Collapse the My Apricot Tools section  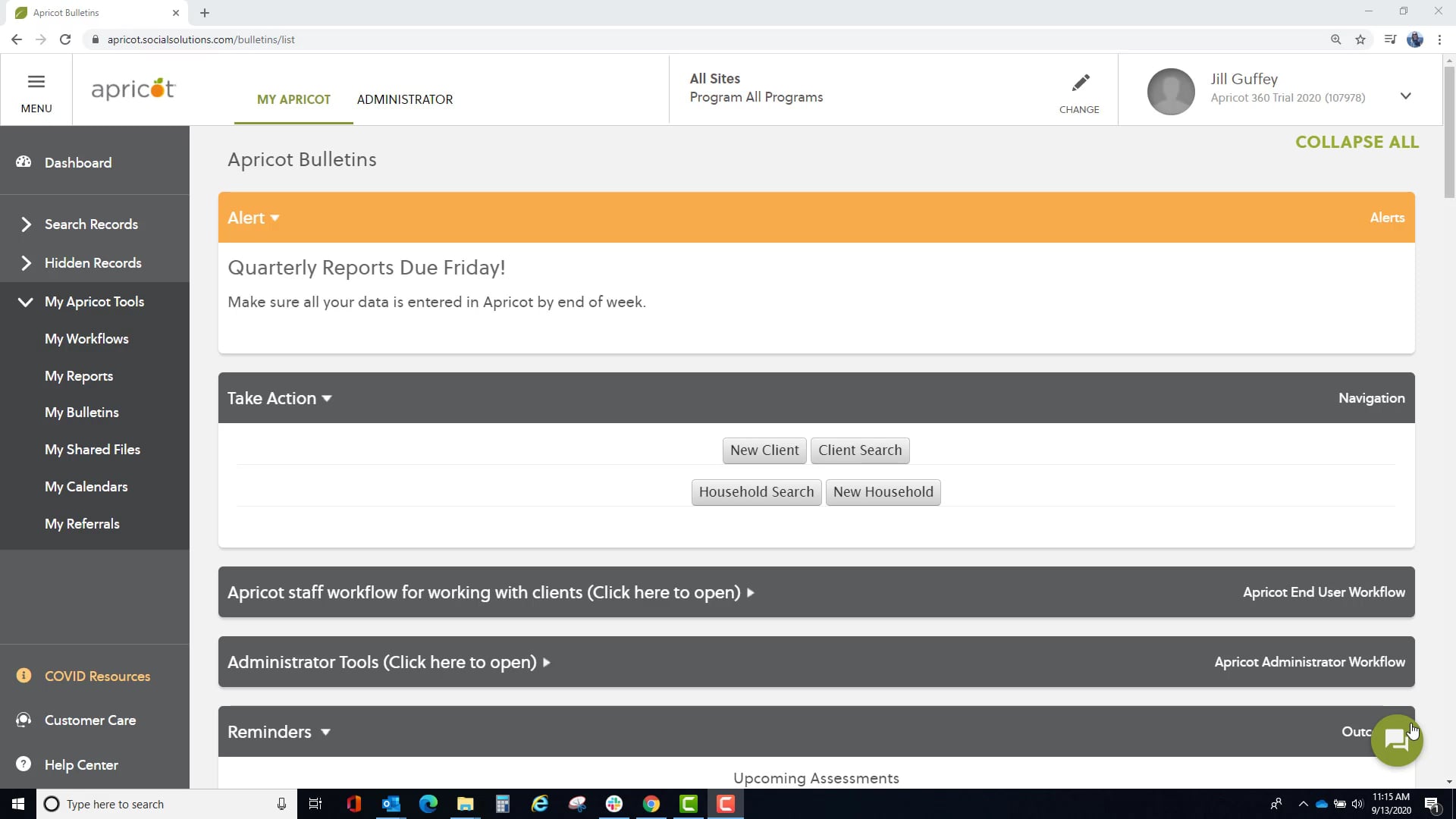26,302
